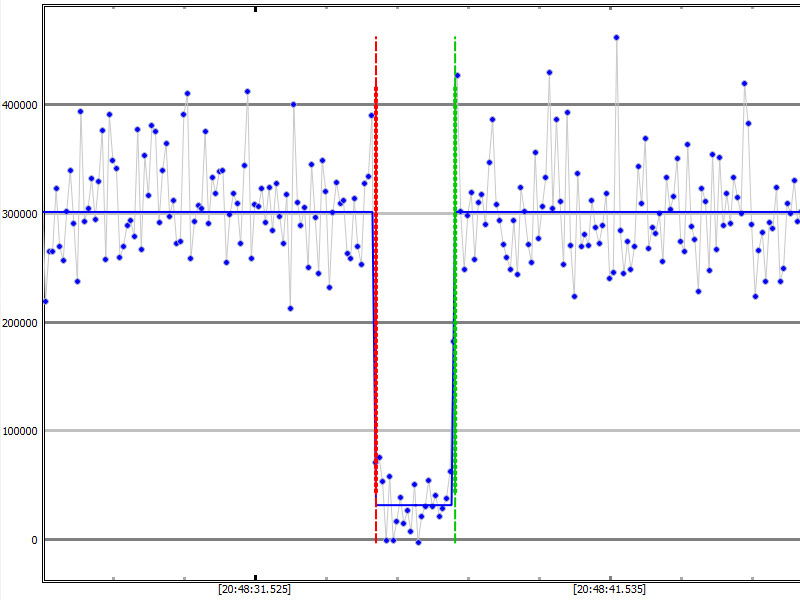Image resolution: width=800 pixels, height=600 pixels.
Task: Select the highest data point above 400000
Action: coord(616,37)
